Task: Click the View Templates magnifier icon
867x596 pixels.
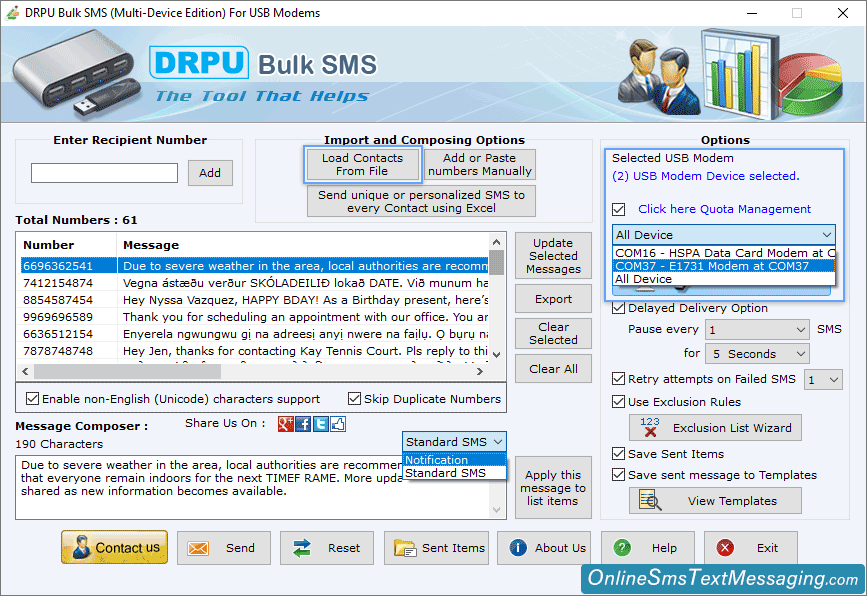Action: 650,500
